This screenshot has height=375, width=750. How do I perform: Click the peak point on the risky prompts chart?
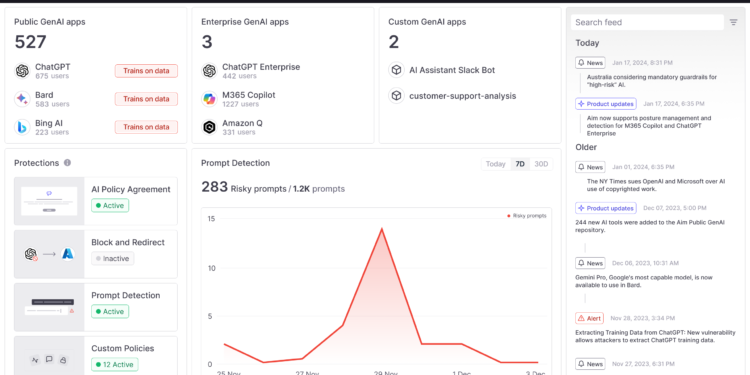pyautogui.click(x=381, y=229)
